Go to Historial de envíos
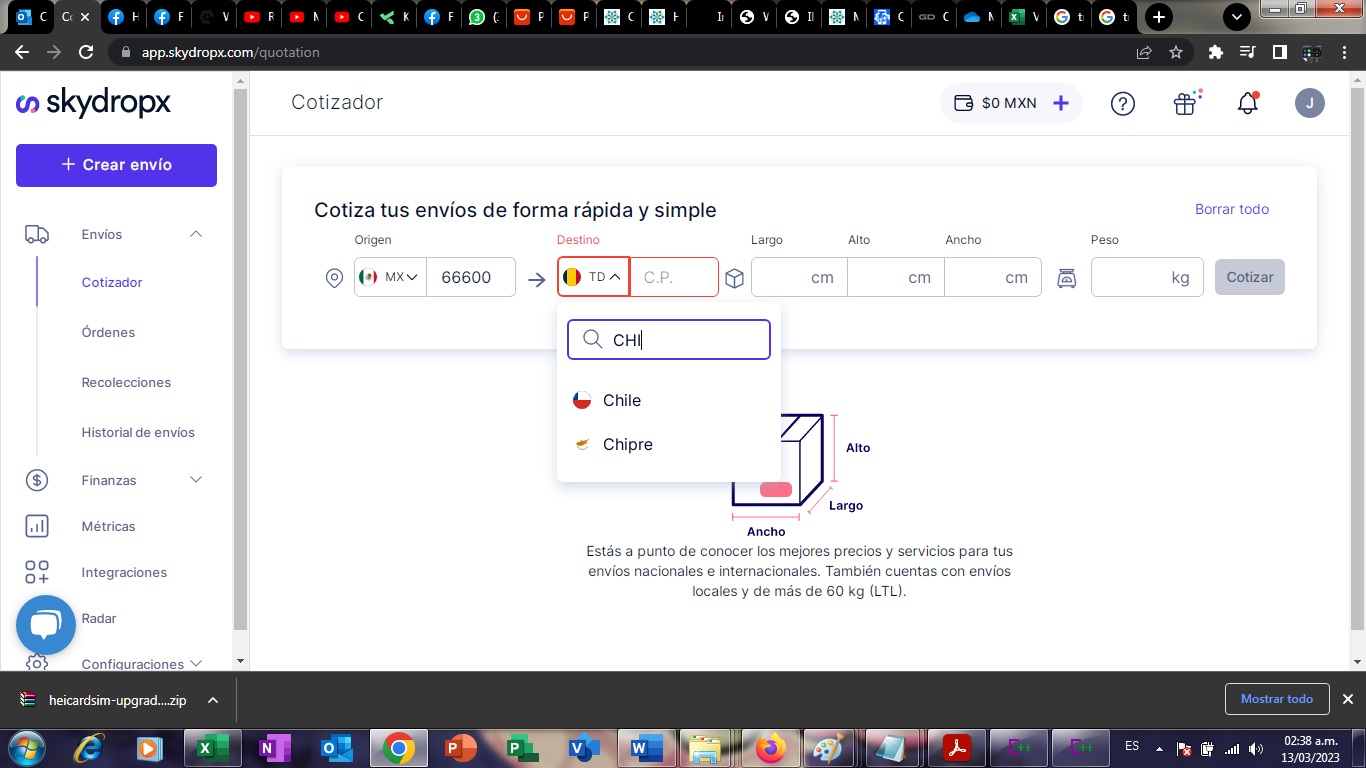The height and width of the screenshot is (768, 1366). tap(138, 432)
